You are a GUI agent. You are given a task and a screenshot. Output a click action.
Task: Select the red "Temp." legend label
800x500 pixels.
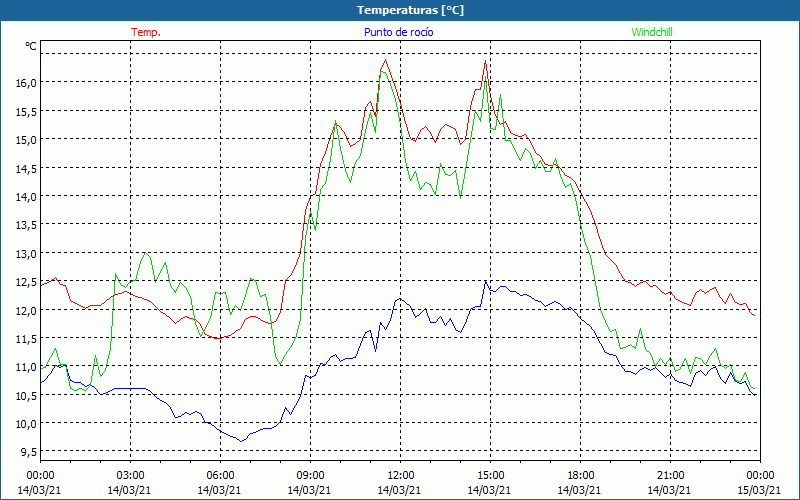[146, 32]
